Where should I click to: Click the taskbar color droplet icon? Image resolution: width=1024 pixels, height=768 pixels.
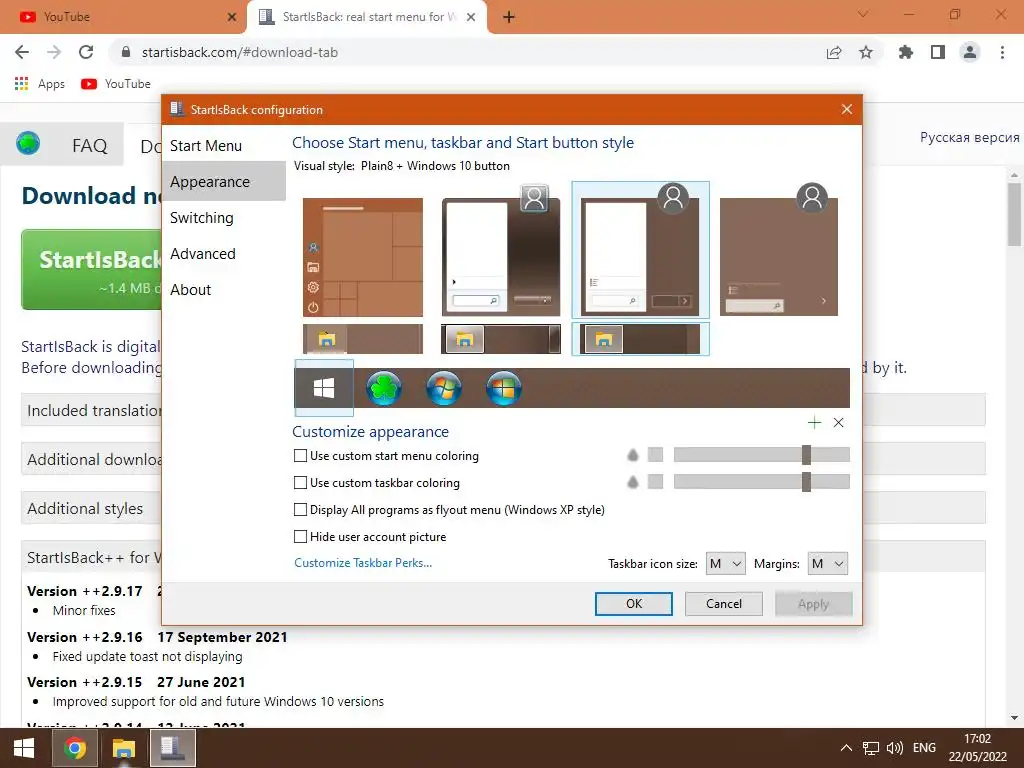[x=632, y=482]
